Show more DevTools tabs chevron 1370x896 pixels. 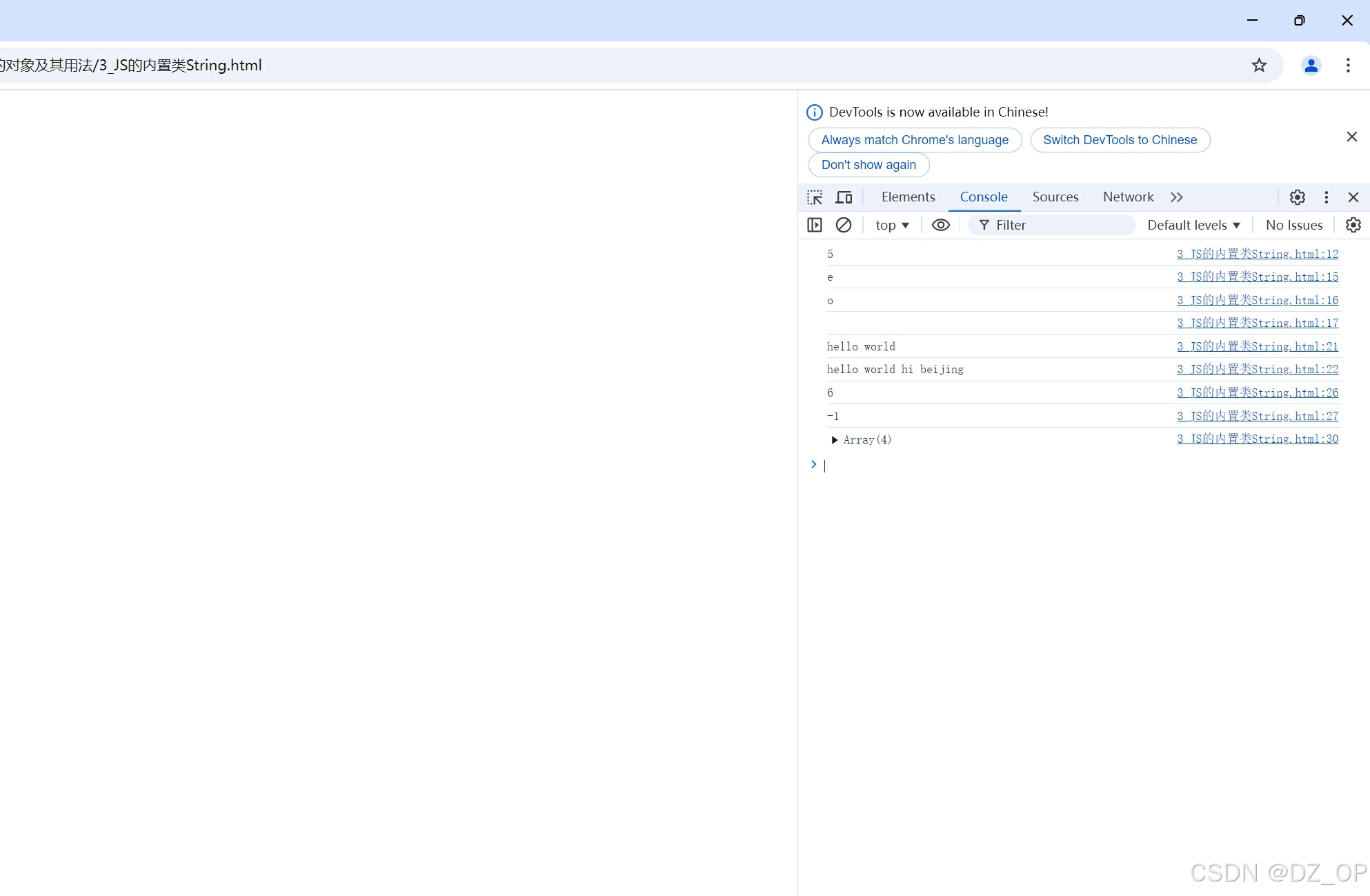pyautogui.click(x=1177, y=197)
